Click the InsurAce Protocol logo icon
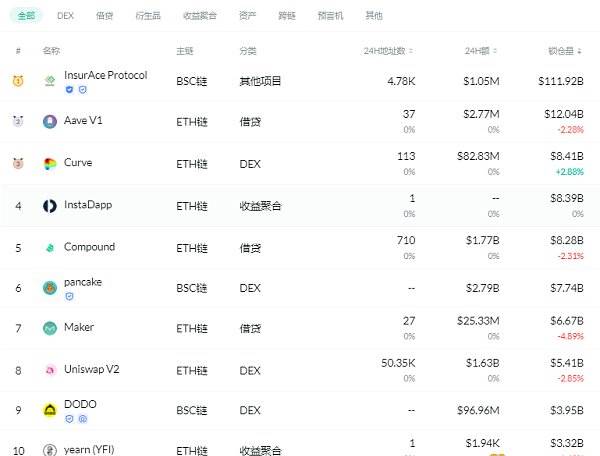Image resolution: width=600 pixels, height=456 pixels. [50, 81]
